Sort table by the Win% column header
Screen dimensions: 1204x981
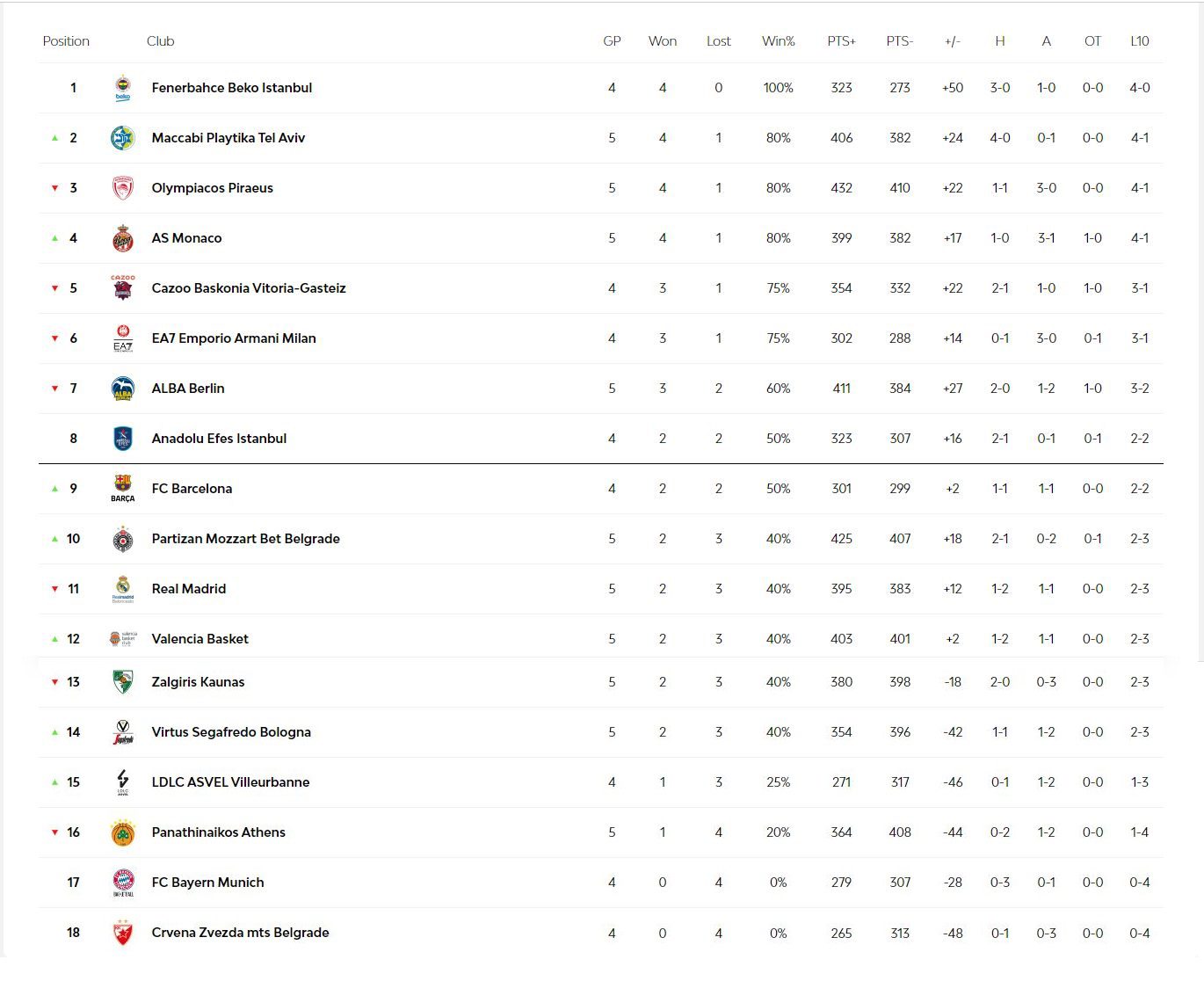778,41
